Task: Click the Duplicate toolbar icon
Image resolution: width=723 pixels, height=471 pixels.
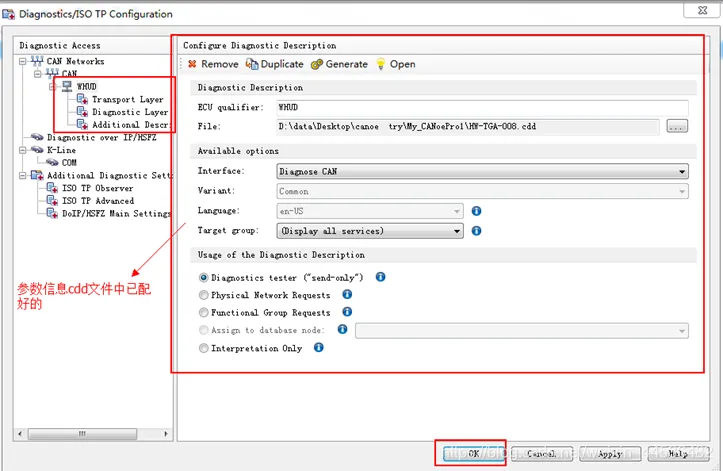Action: coord(252,64)
